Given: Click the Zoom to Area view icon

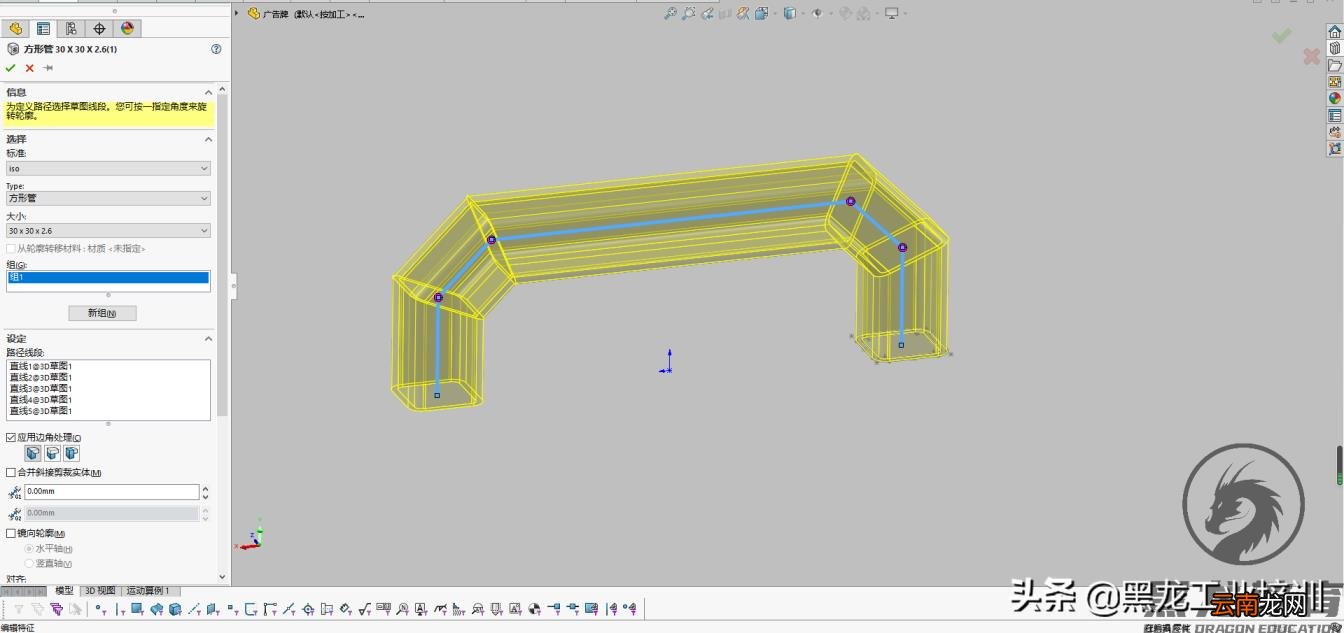Looking at the screenshot, I should (x=689, y=13).
